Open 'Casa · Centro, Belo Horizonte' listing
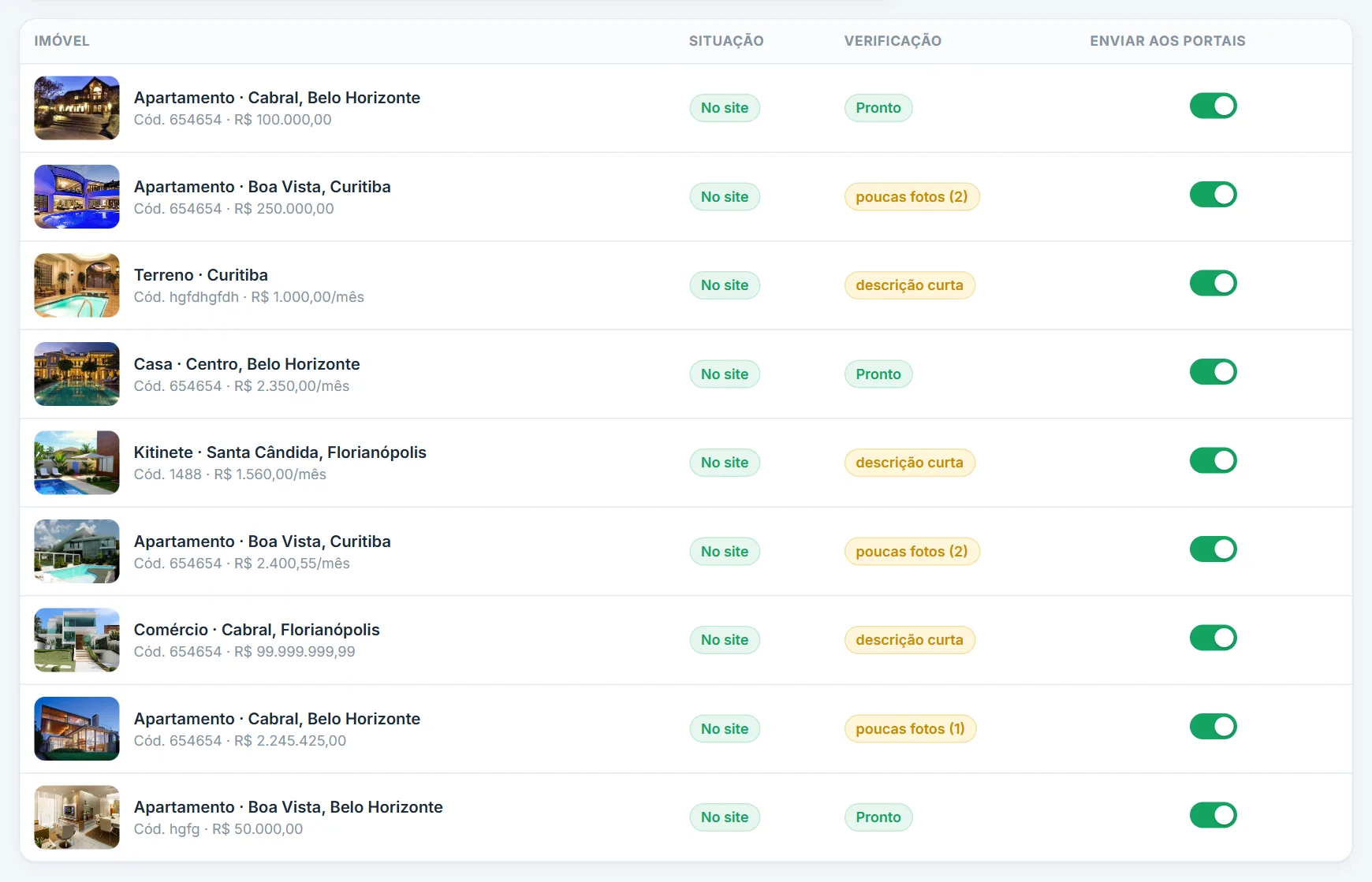Viewport: 1372px width, 882px height. (x=247, y=364)
